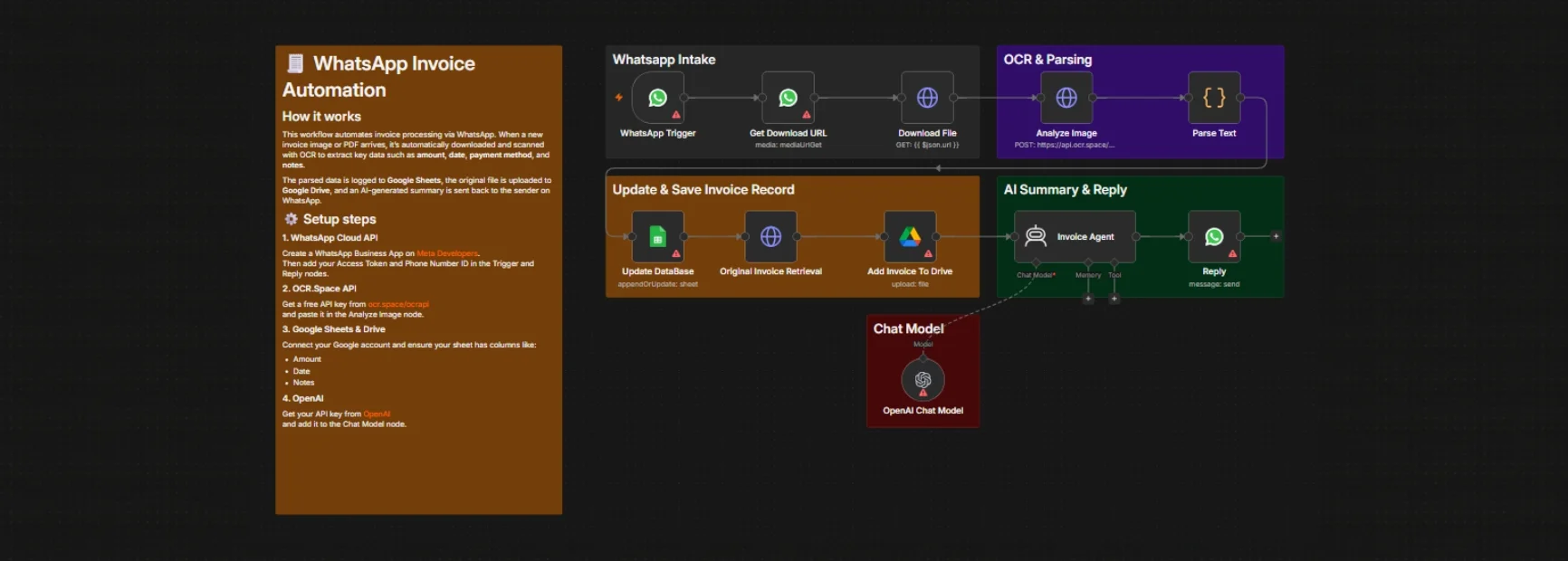Image resolution: width=1568 pixels, height=561 pixels.
Task: Select the Download File HTTP globe node
Action: pyautogui.click(x=927, y=98)
